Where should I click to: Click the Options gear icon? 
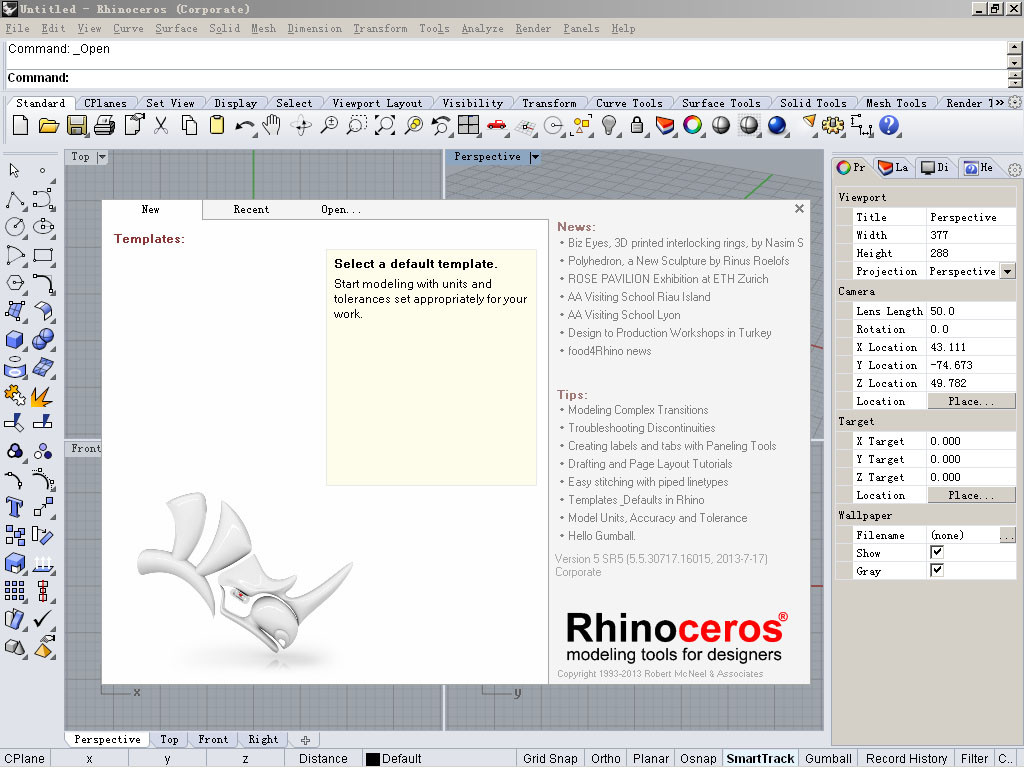(833, 125)
